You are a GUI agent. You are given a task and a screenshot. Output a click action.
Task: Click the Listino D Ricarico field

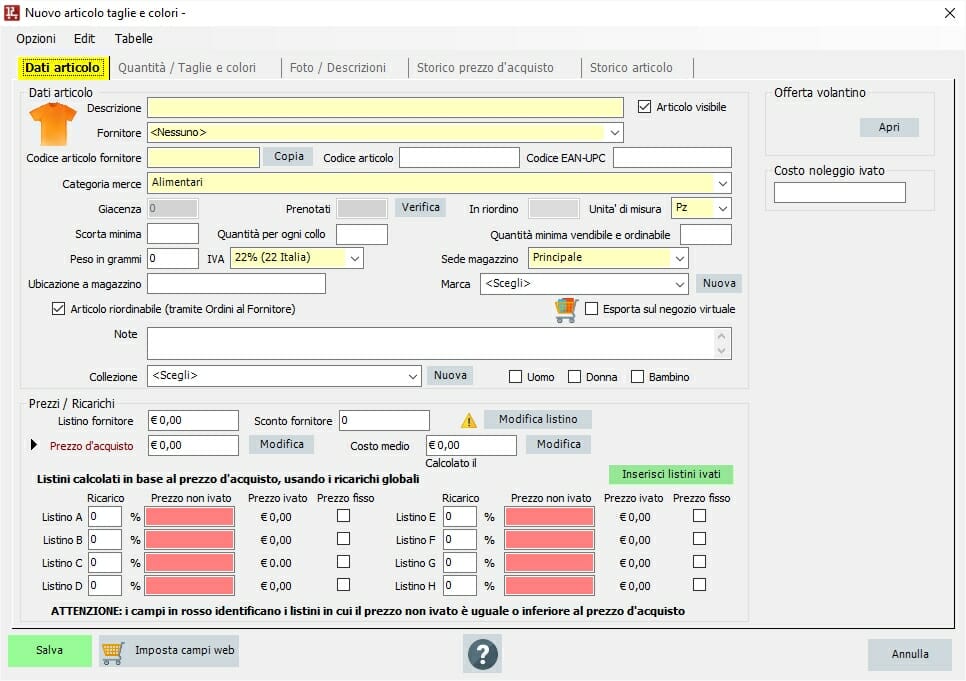[105, 585]
